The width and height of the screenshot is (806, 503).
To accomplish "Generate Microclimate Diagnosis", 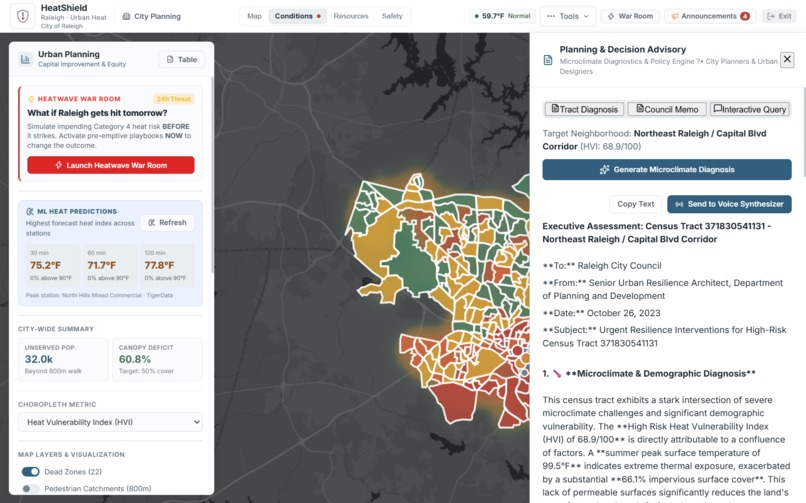I will (x=667, y=170).
